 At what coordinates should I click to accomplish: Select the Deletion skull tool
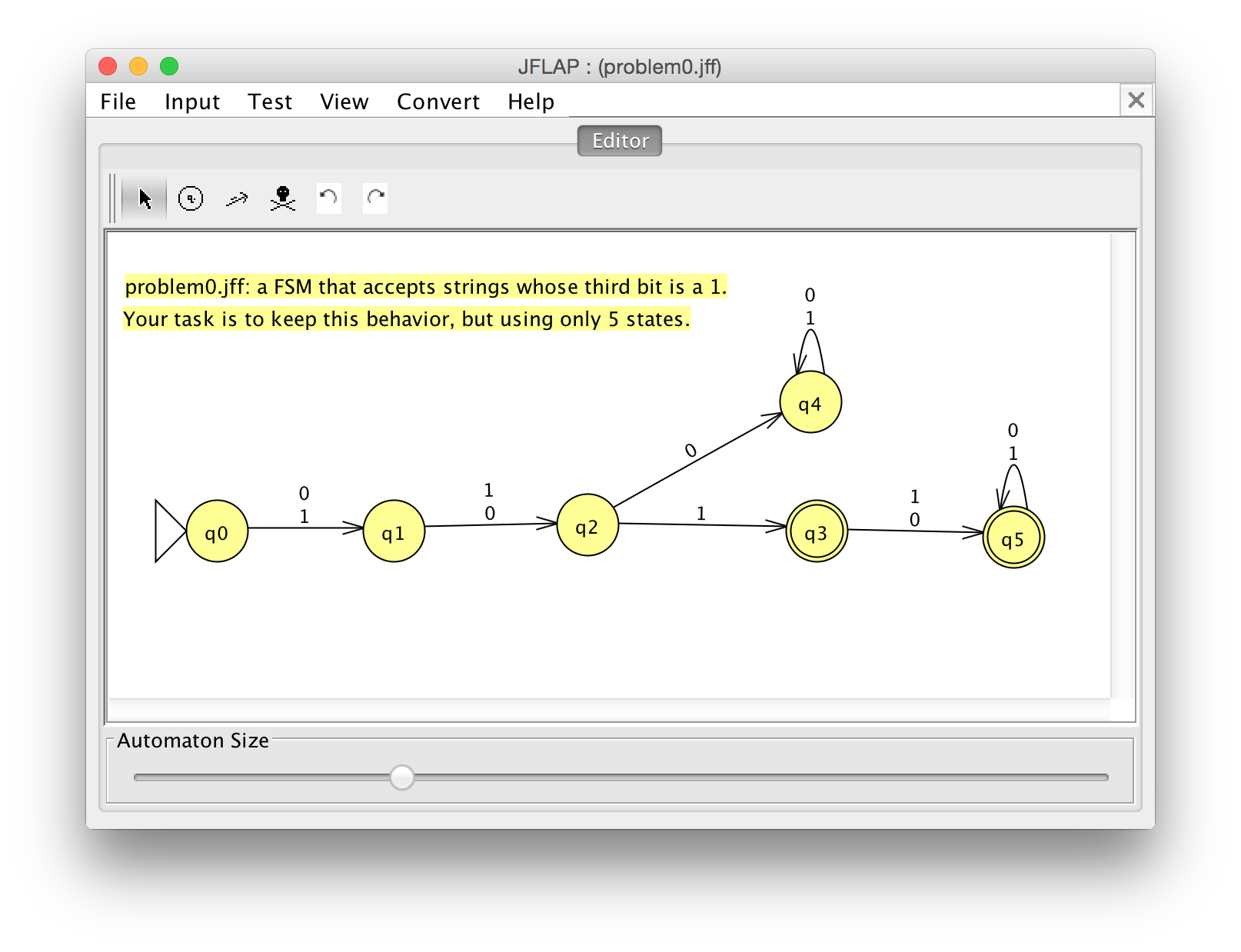[282, 198]
